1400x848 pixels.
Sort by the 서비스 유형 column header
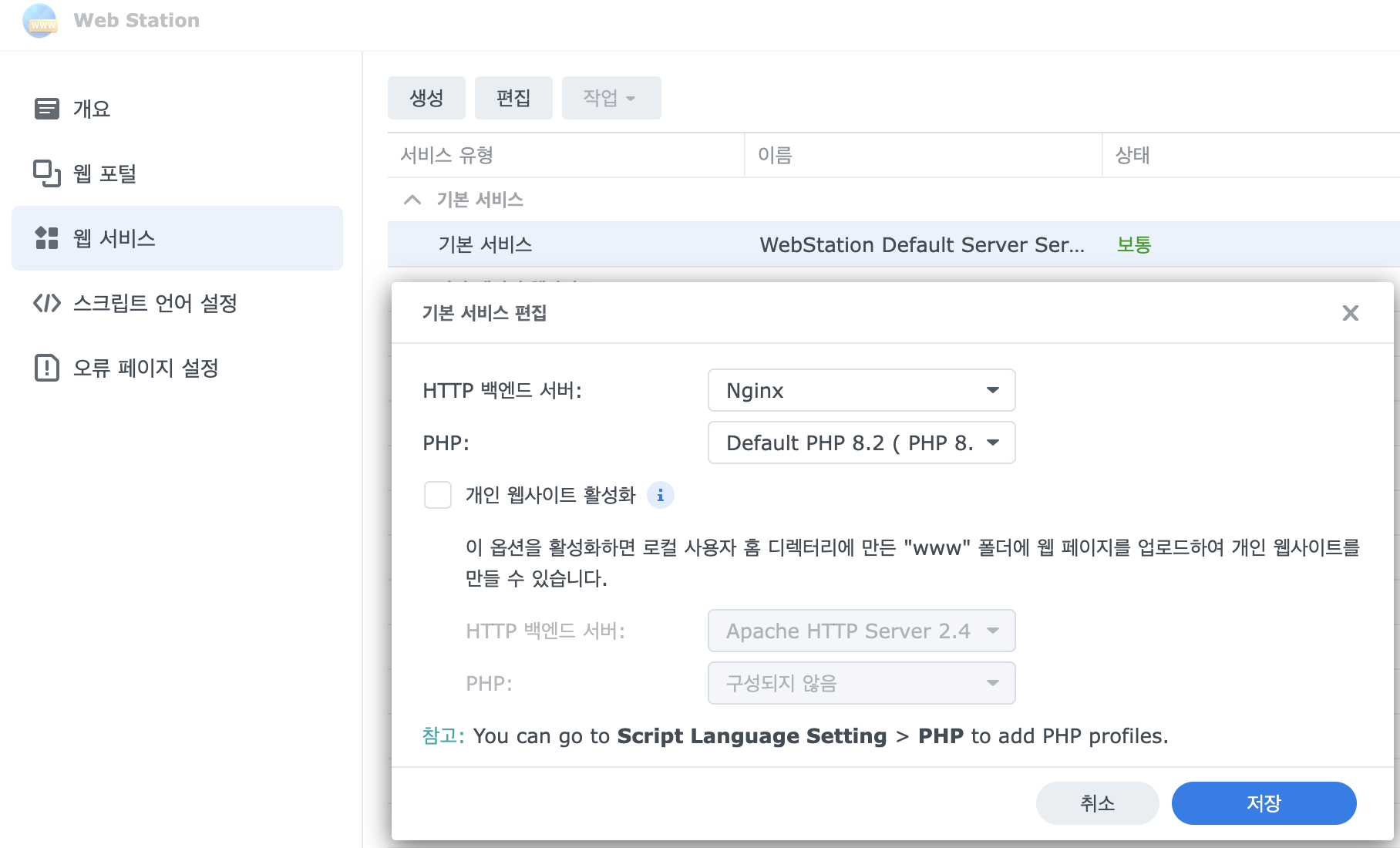(567, 155)
